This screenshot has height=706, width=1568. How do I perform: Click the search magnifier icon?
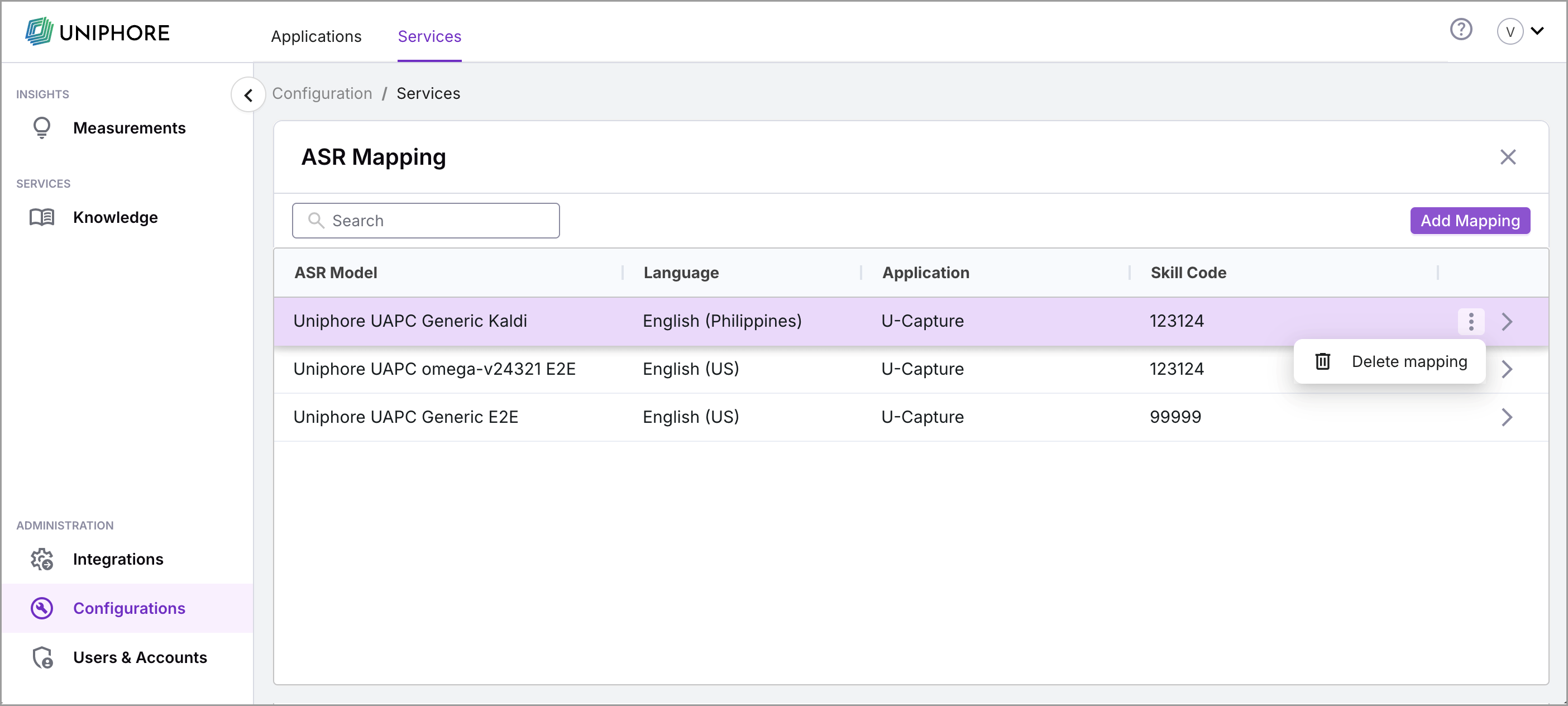[x=316, y=220]
